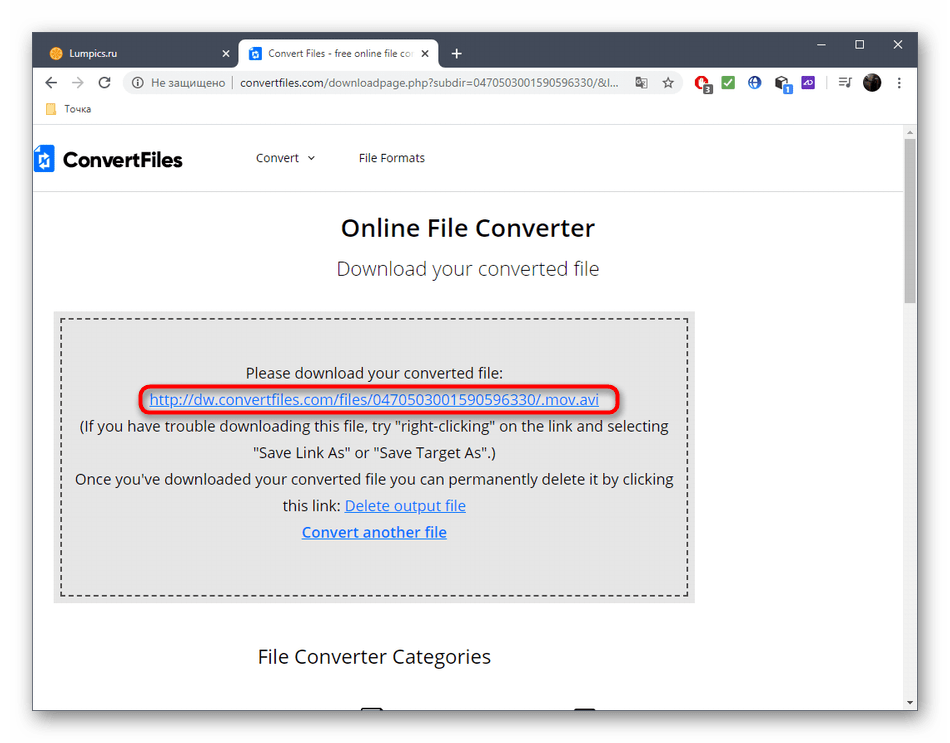
Task: Click Convert another file link
Action: pyautogui.click(x=374, y=532)
